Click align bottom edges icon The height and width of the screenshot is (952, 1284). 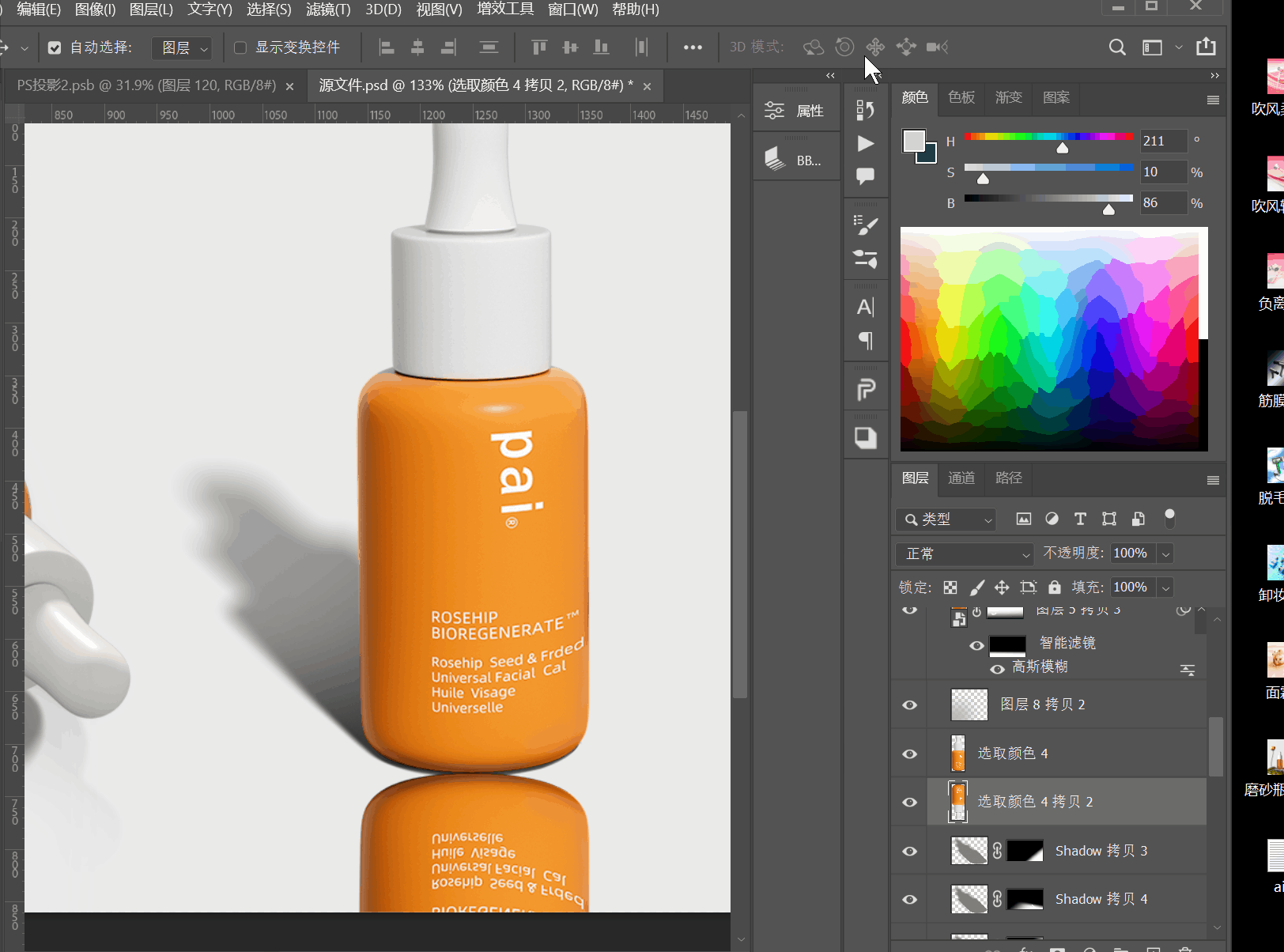pos(601,47)
